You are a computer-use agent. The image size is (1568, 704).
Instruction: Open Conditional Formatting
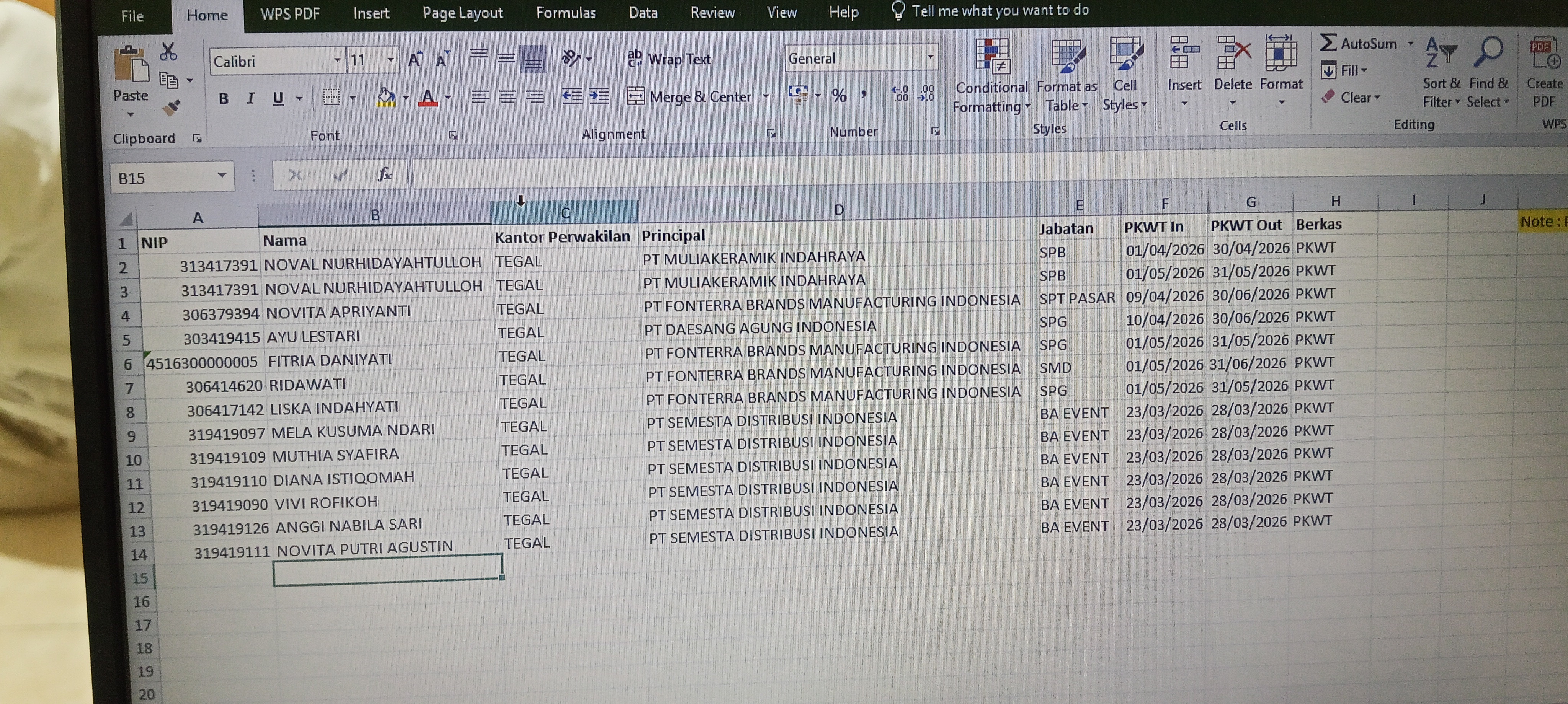coord(991,76)
